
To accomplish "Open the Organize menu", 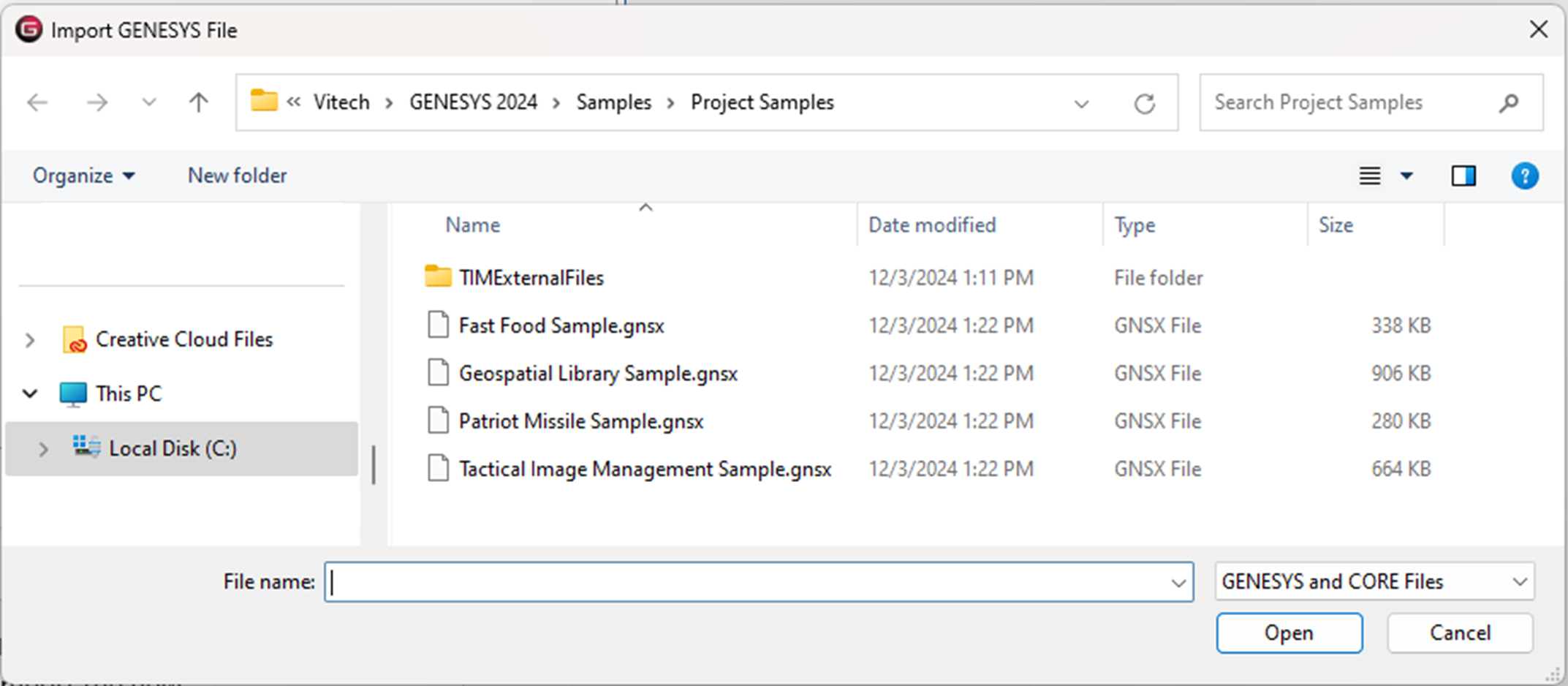I will (x=83, y=176).
